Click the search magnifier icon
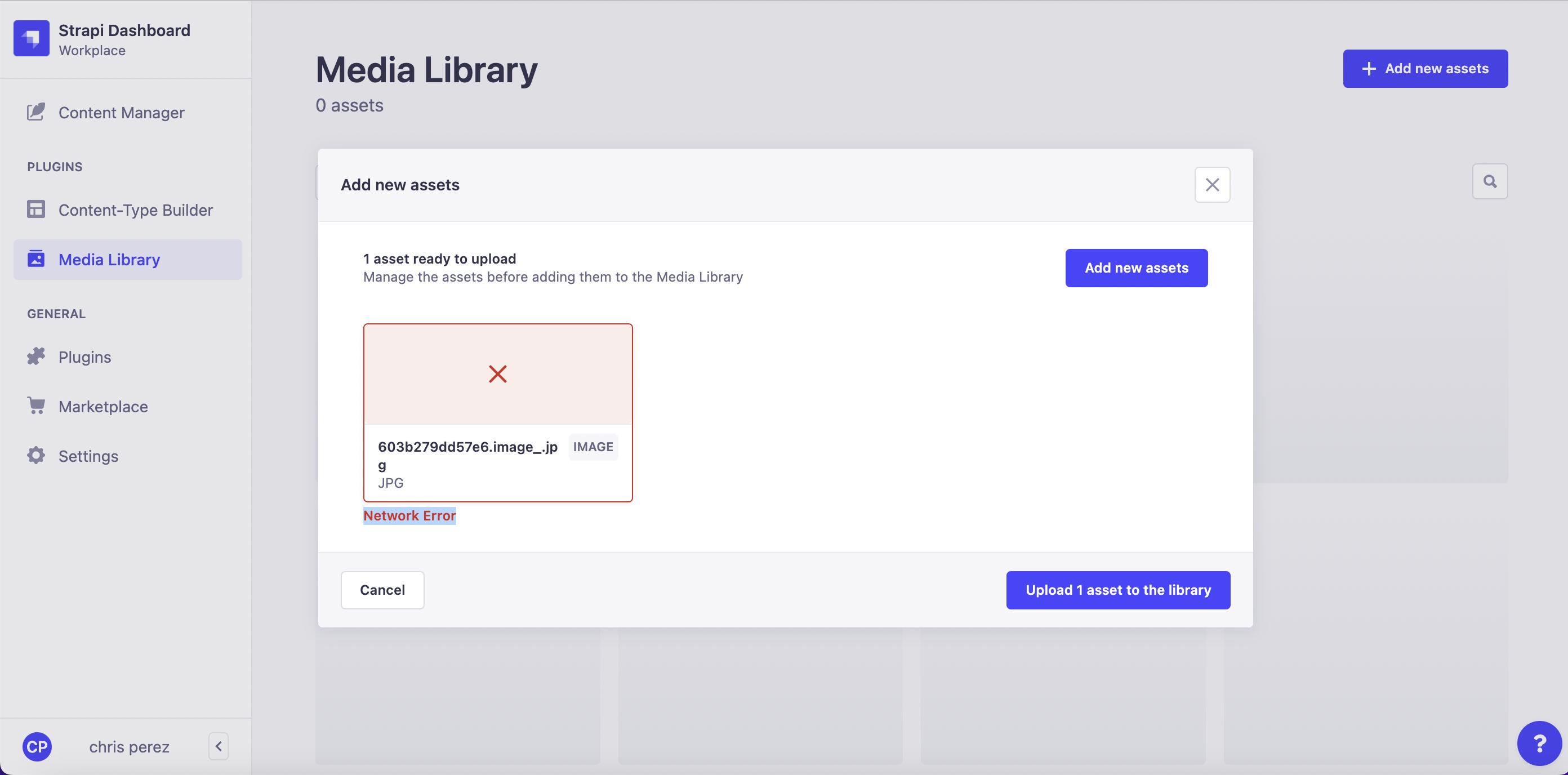 pos(1490,181)
